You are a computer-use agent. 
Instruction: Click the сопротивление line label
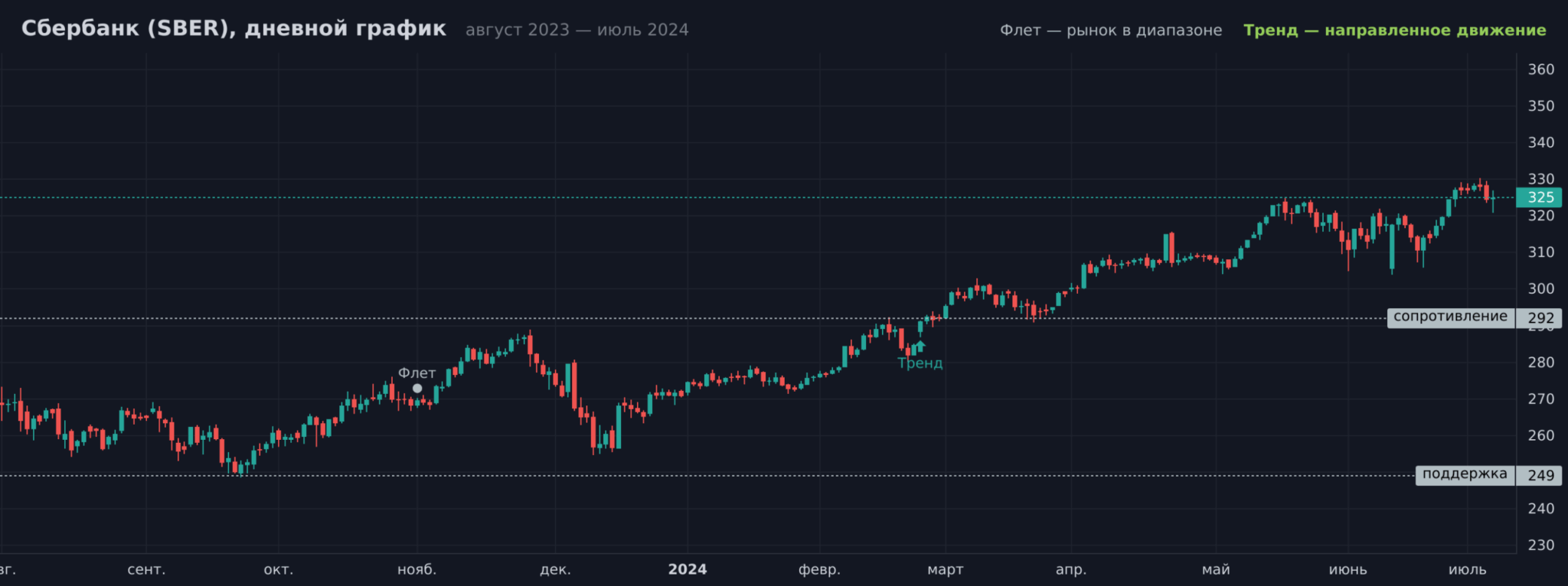pyautogui.click(x=1451, y=317)
